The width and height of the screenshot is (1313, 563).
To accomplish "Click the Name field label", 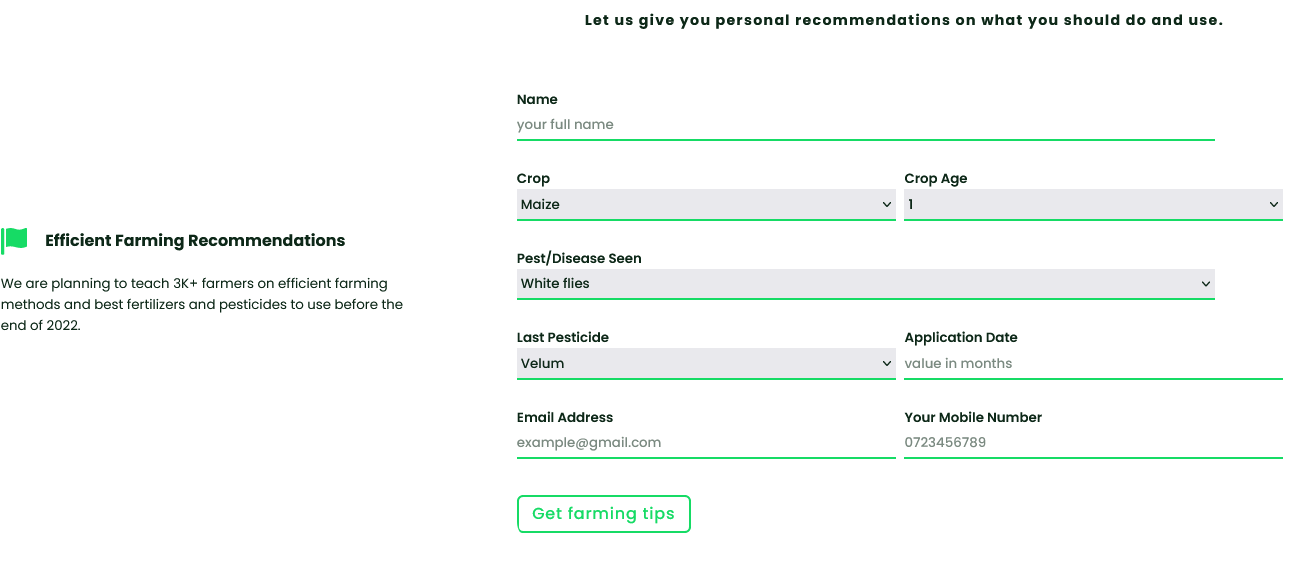I will (x=537, y=100).
